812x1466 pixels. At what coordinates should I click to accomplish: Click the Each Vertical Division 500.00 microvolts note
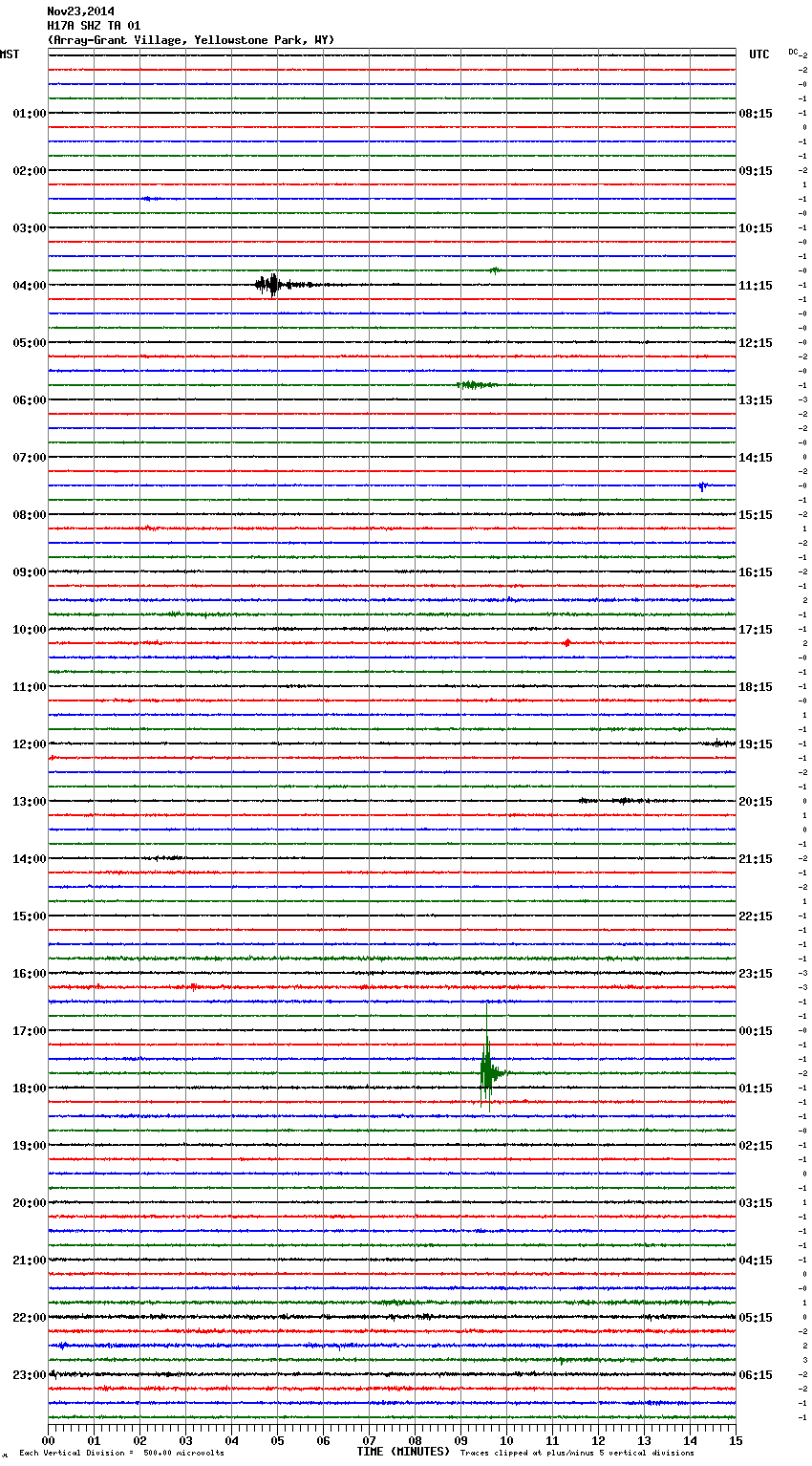[x=121, y=1454]
